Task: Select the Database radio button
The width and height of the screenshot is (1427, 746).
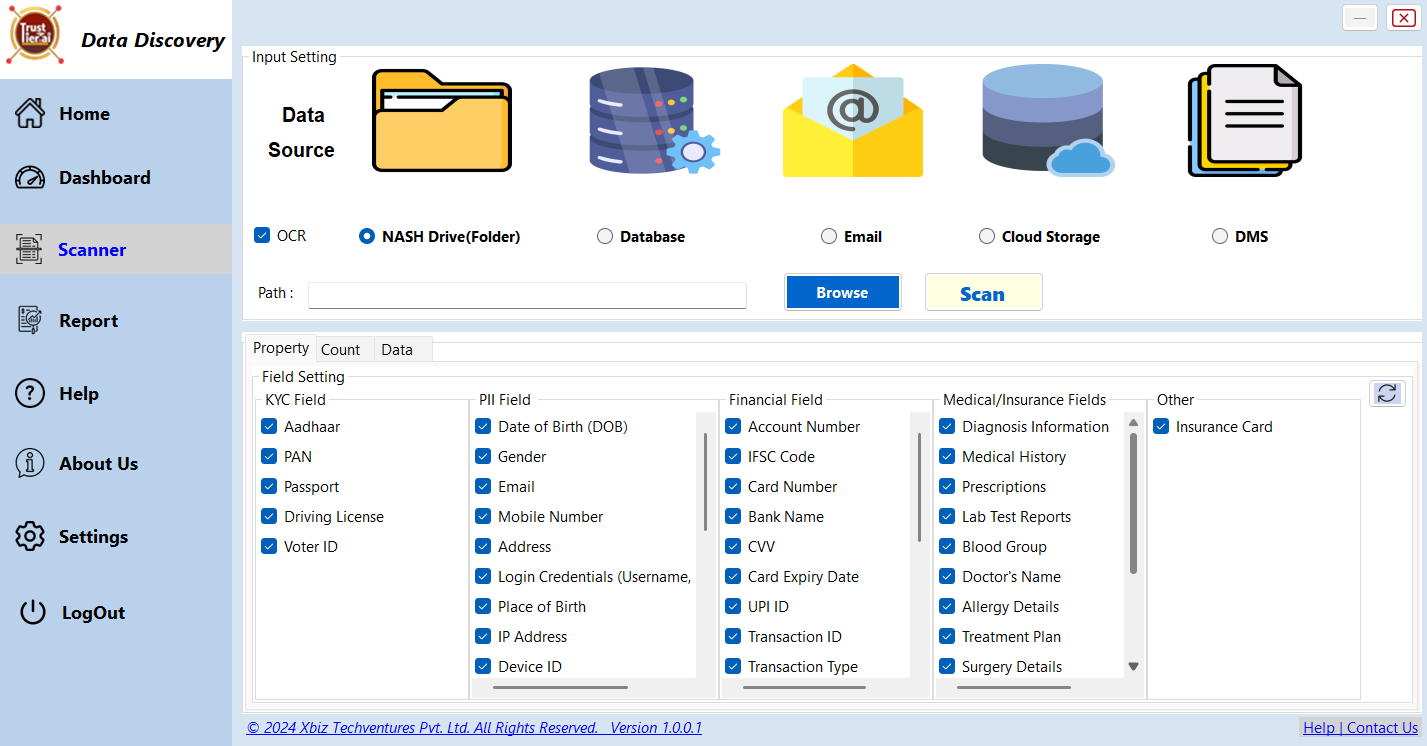Action: (x=605, y=237)
